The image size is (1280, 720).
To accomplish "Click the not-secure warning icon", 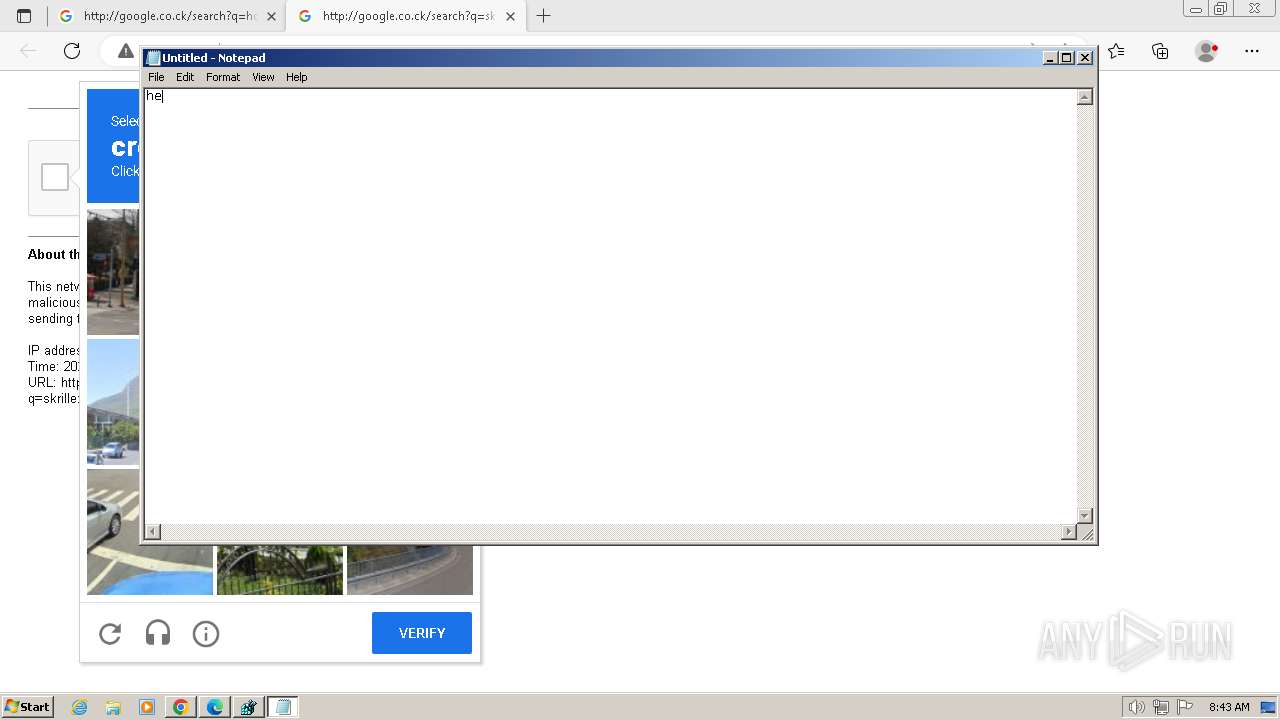I will coord(125,51).
